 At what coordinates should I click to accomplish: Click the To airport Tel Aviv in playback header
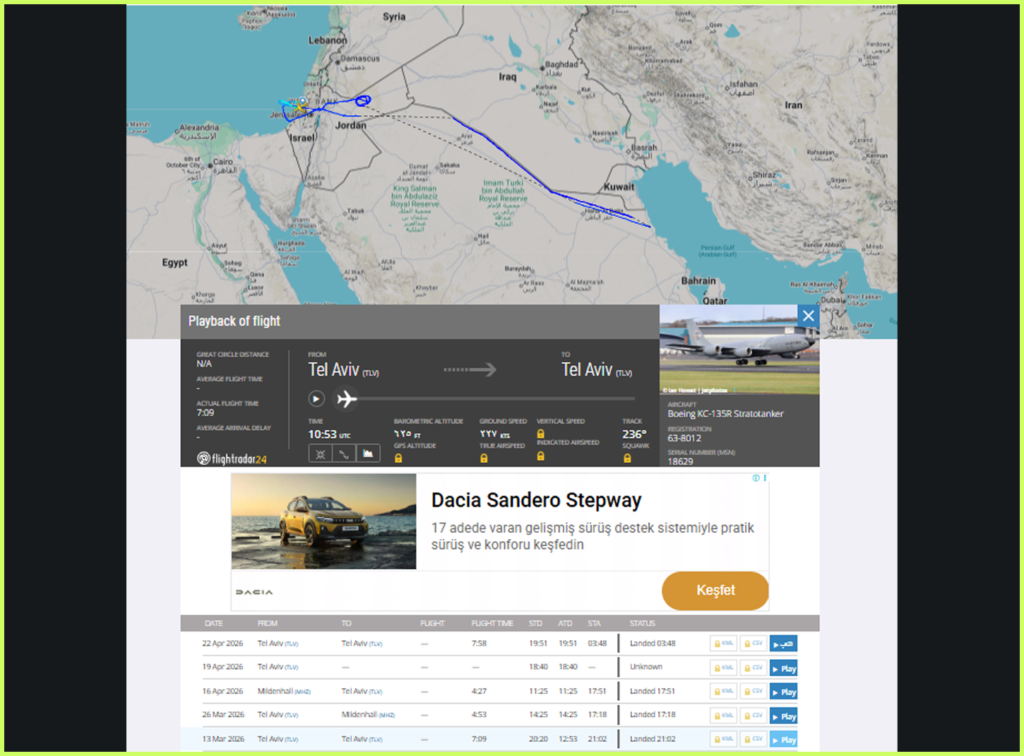(x=596, y=370)
